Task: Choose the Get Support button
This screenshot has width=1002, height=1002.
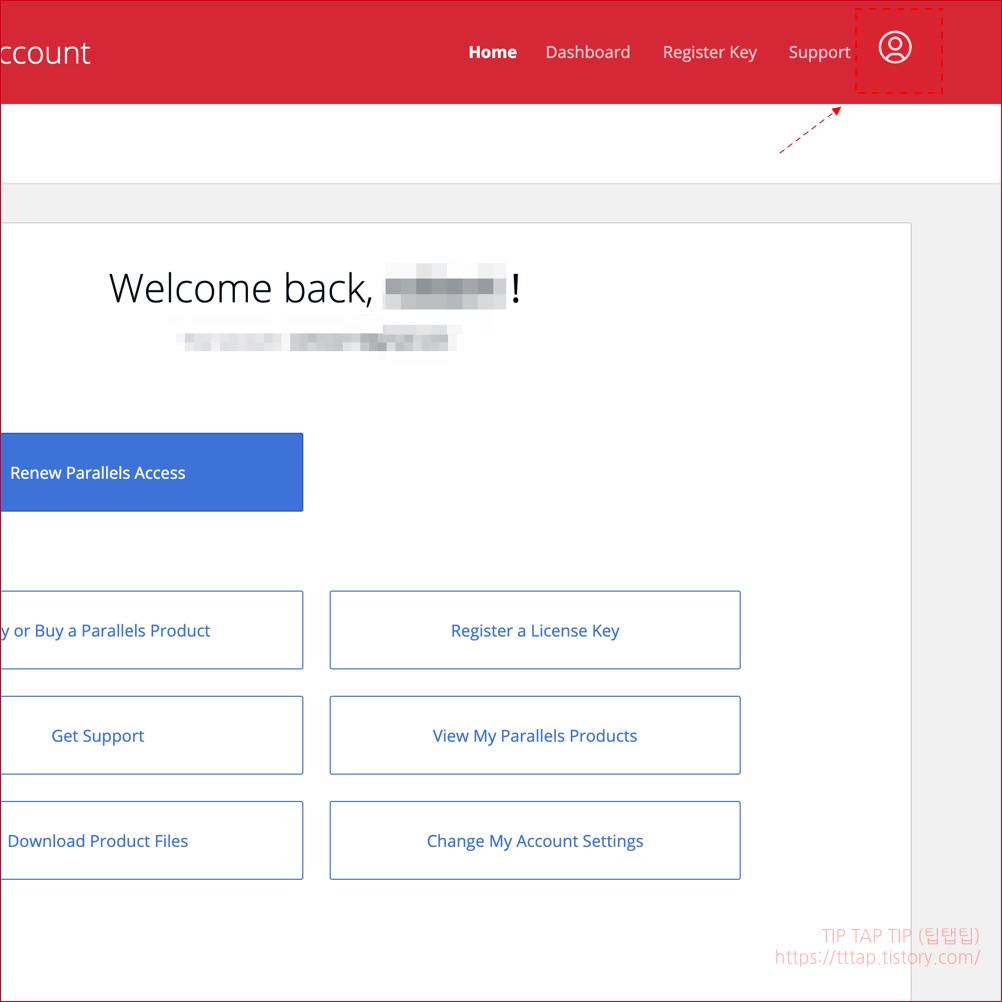Action: (151, 736)
